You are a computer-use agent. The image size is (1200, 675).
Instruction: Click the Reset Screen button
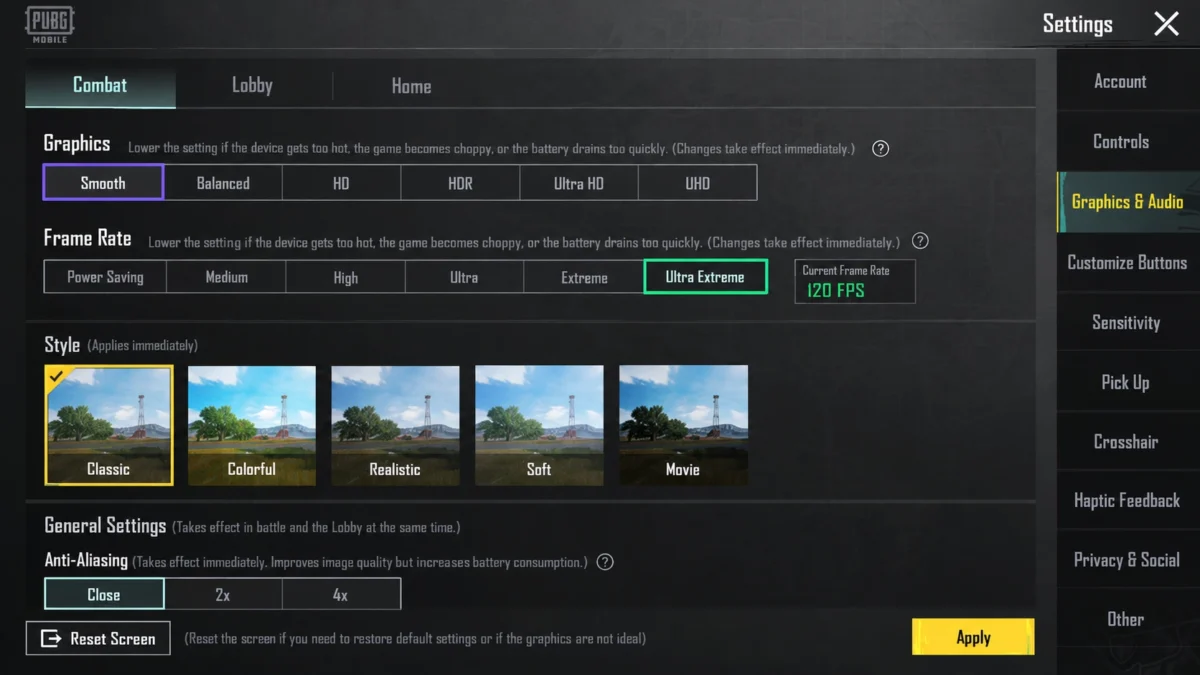pyautogui.click(x=98, y=638)
